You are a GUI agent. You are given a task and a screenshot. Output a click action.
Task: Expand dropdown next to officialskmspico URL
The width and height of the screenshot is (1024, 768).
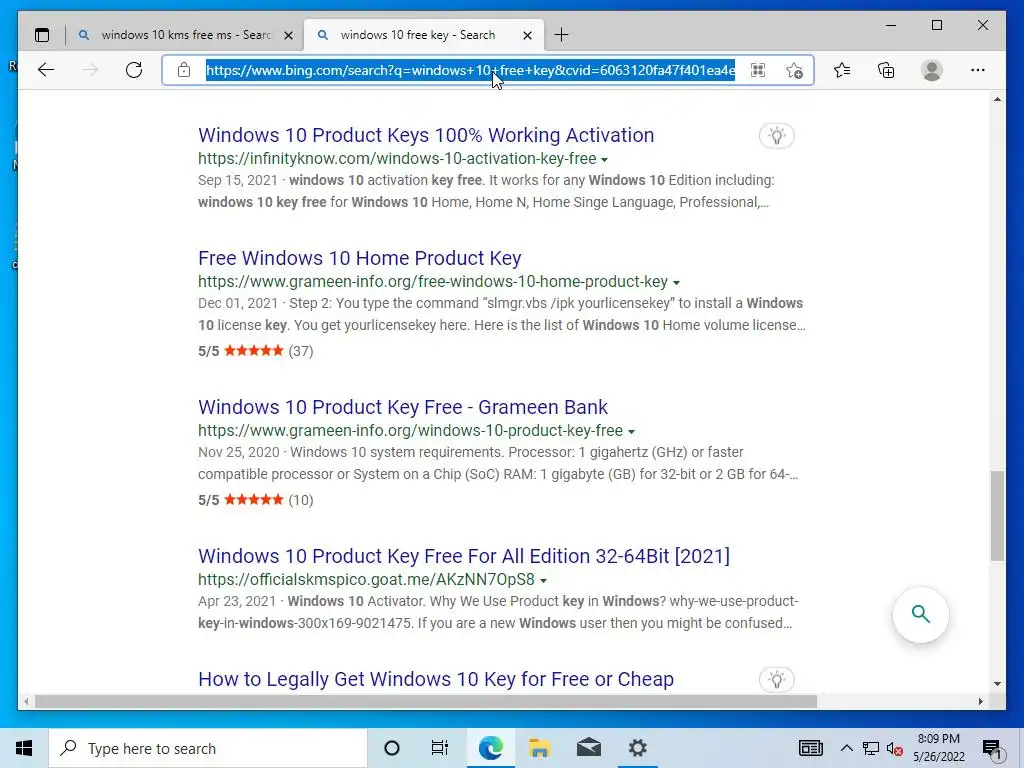(x=543, y=581)
